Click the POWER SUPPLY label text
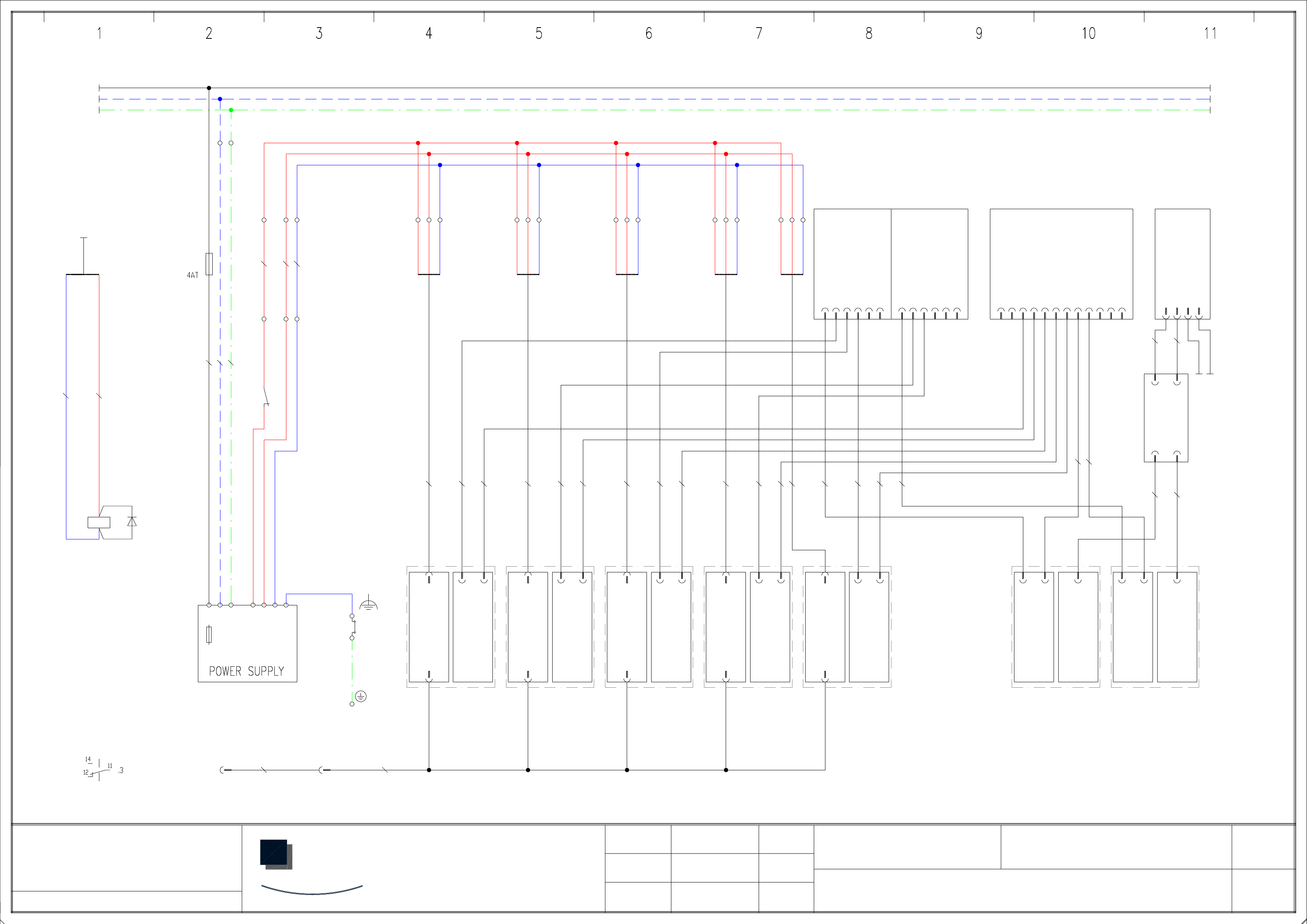The image size is (1307, 924). [x=246, y=671]
